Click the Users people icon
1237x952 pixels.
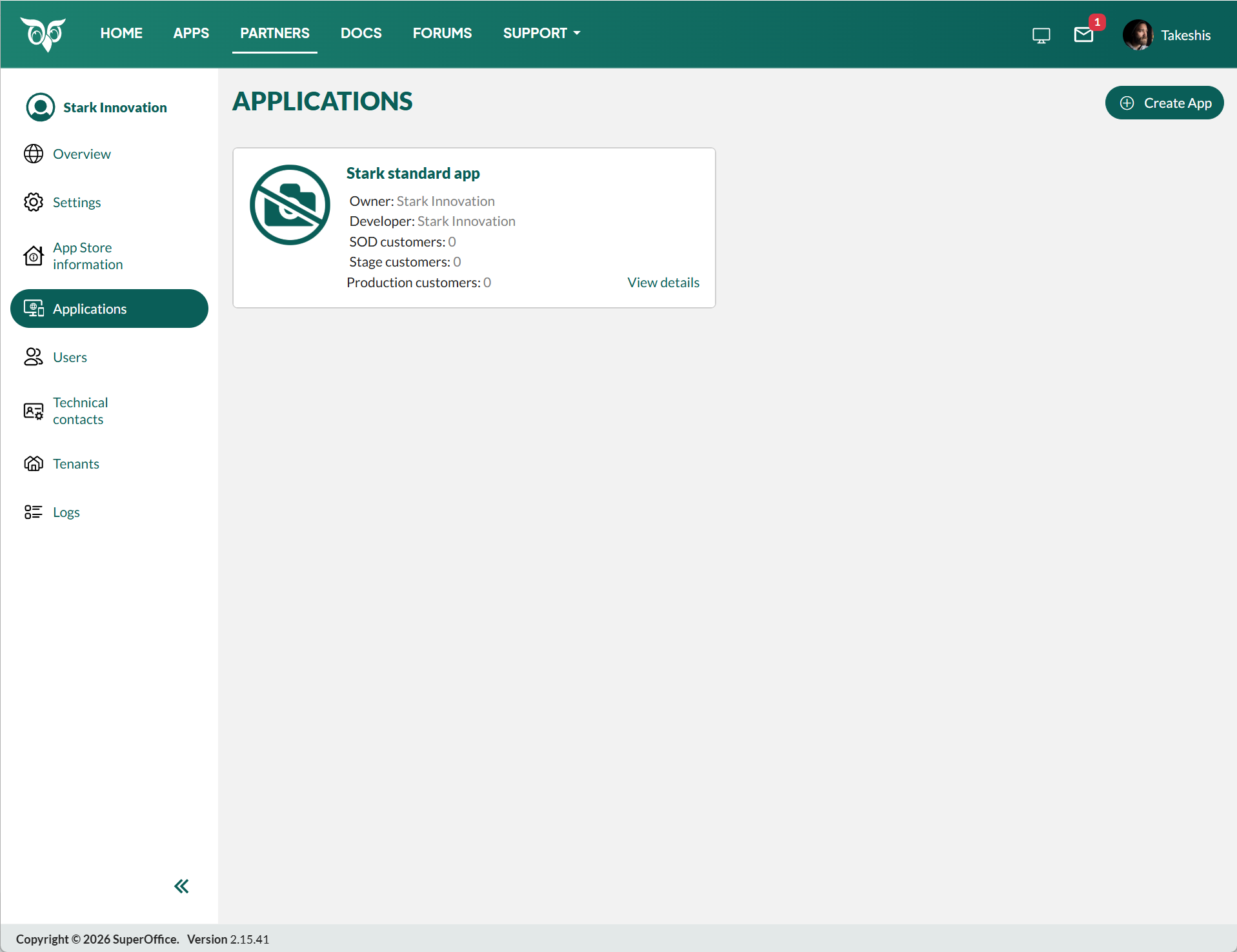coord(34,357)
